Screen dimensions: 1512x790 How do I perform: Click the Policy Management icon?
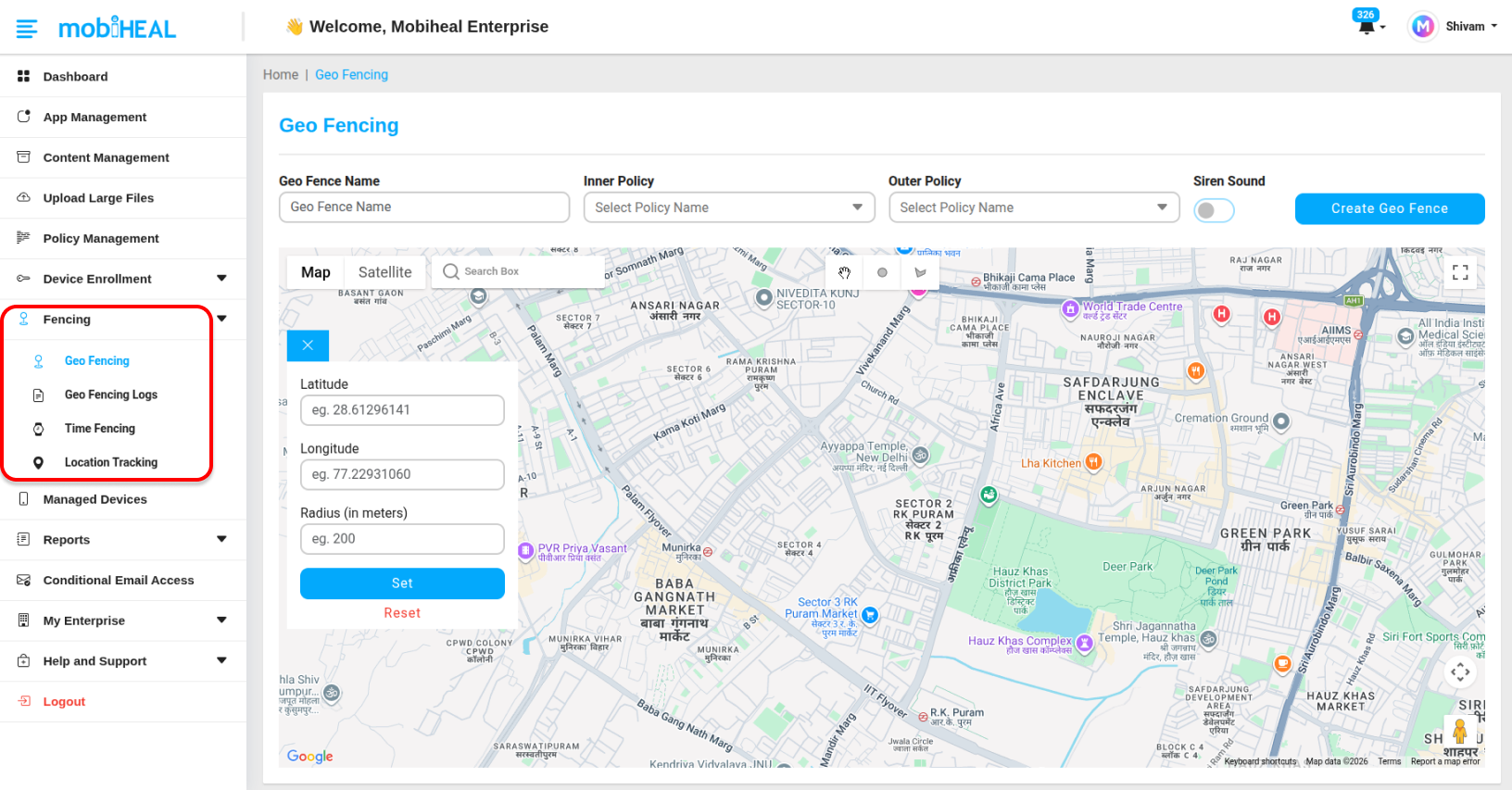point(24,238)
